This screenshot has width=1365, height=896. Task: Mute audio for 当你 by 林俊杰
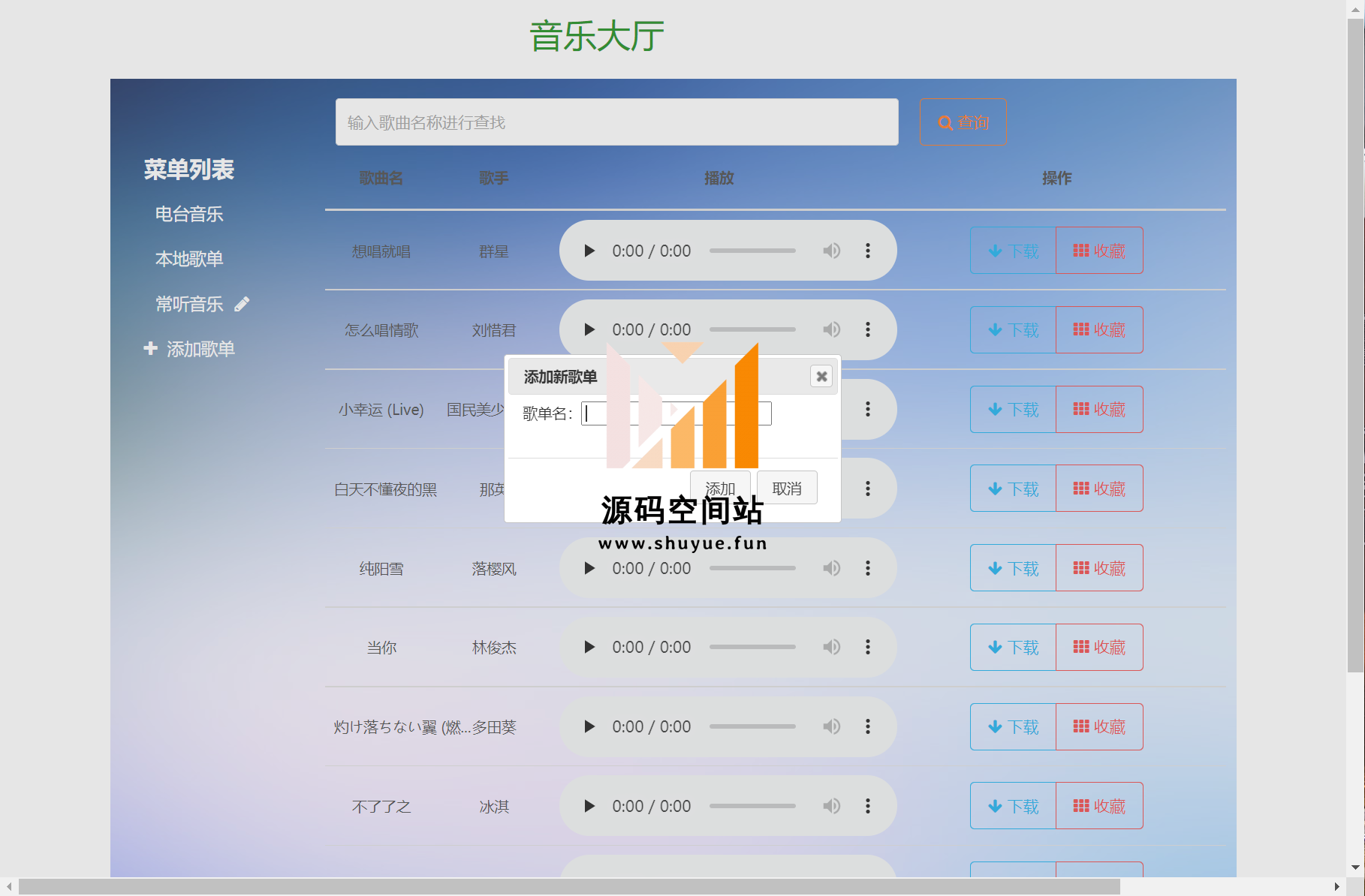coord(831,647)
